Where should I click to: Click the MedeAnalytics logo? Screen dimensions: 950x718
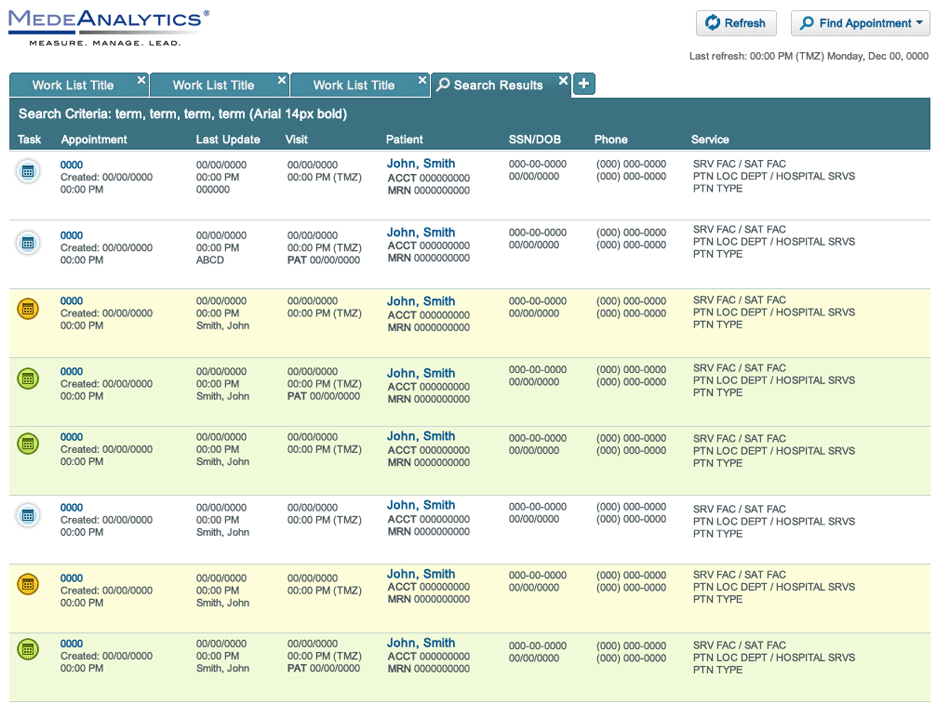tap(109, 27)
